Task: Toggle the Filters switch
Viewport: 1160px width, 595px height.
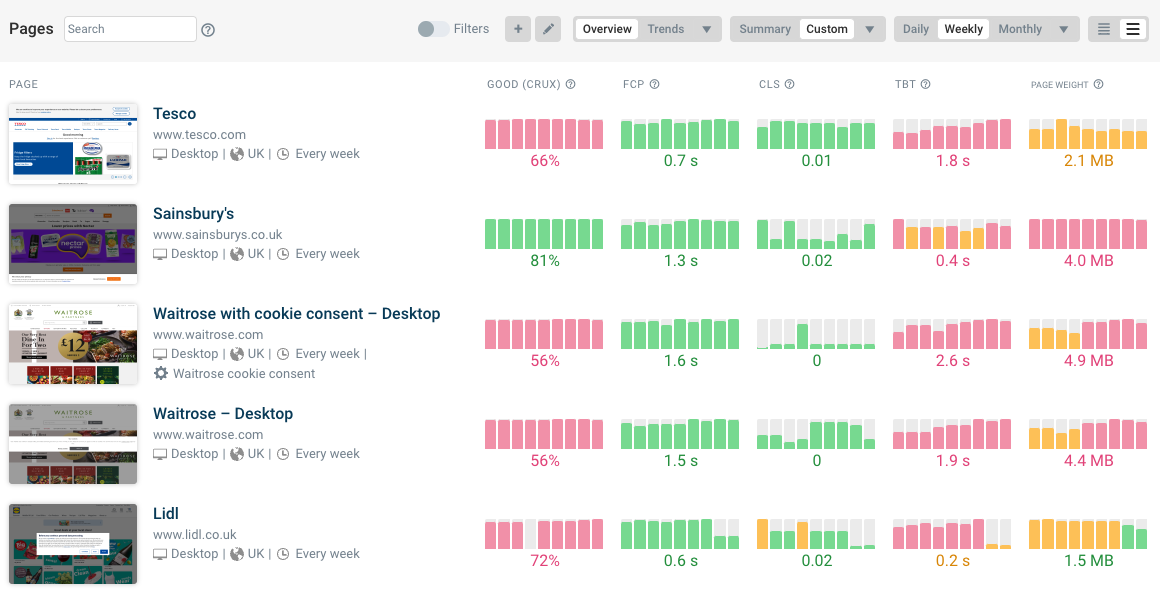Action: click(x=433, y=29)
